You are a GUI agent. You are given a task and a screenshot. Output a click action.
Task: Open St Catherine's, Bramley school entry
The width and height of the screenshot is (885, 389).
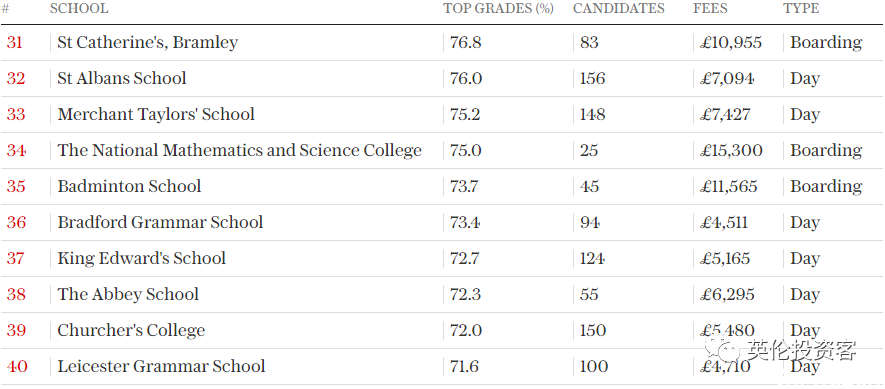(148, 43)
